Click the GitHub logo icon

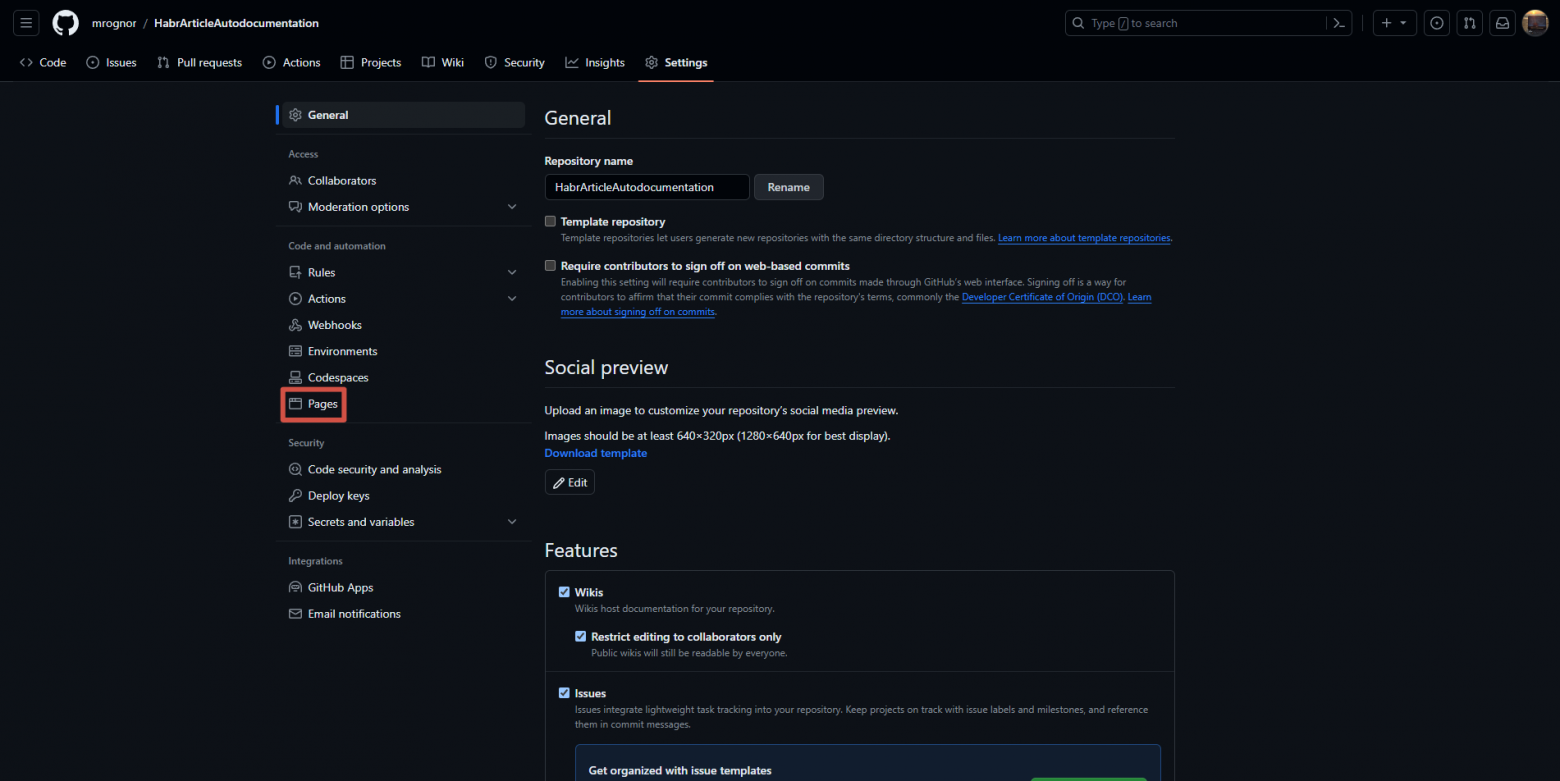[x=65, y=23]
